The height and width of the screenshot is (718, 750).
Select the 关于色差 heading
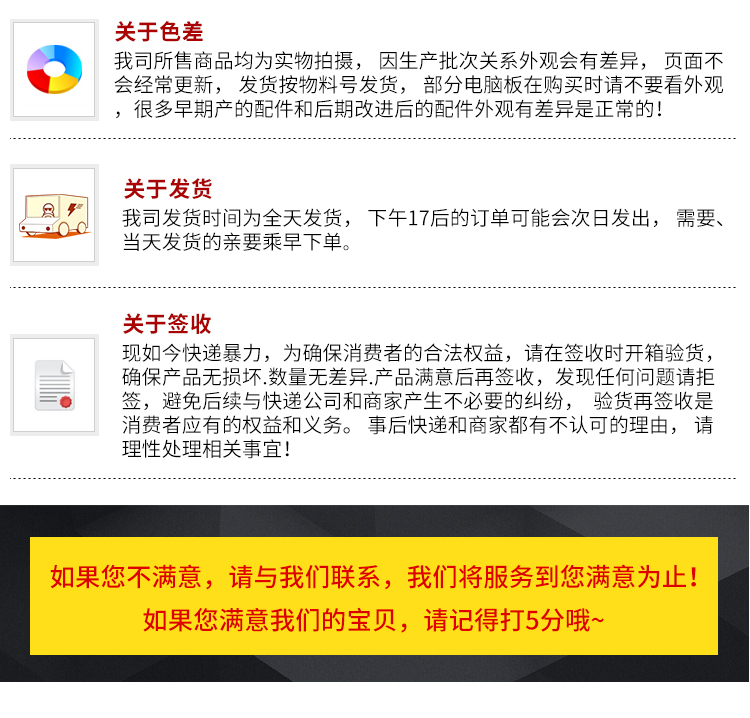[x=159, y=32]
